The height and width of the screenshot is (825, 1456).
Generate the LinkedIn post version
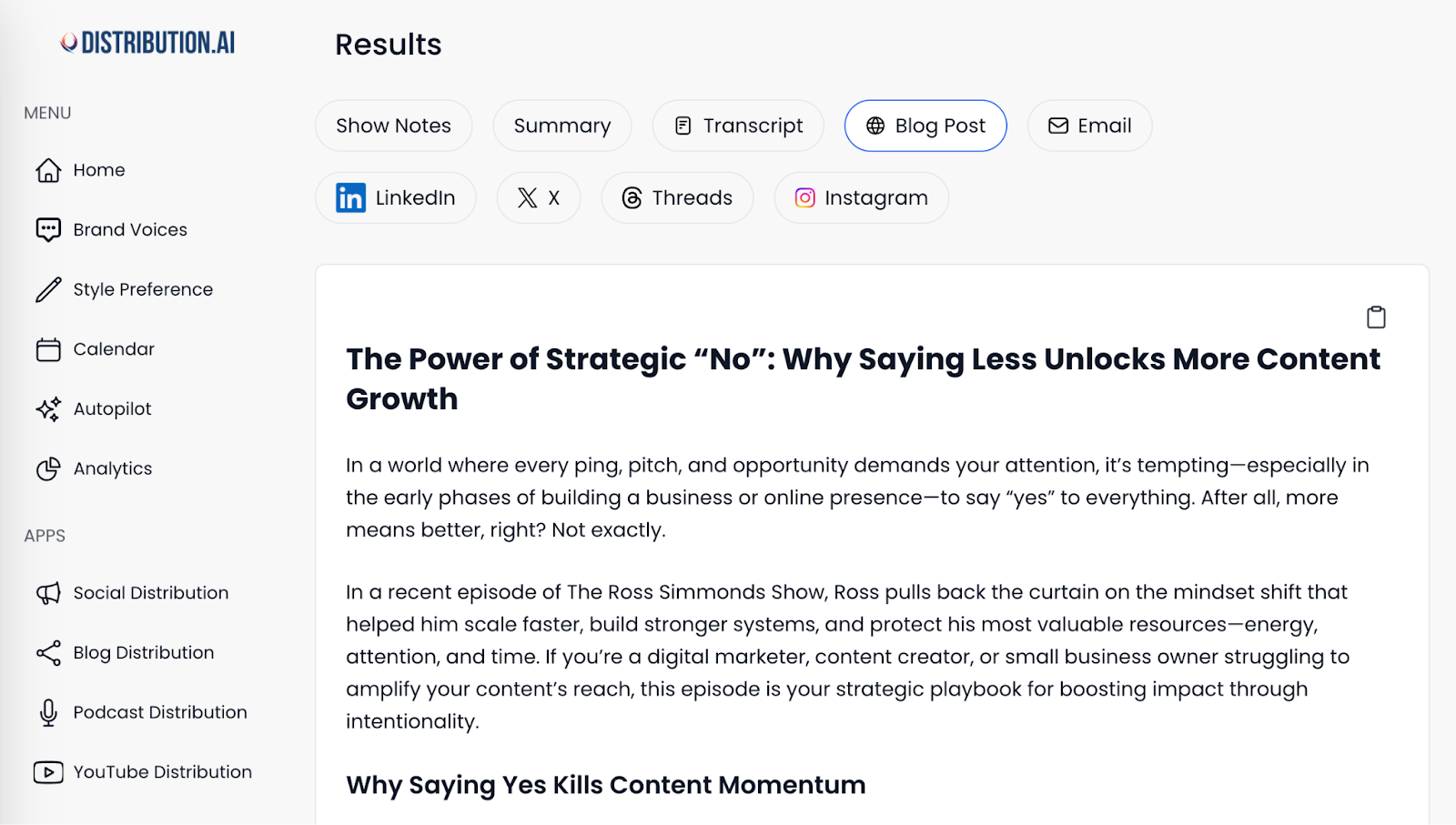coord(395,197)
